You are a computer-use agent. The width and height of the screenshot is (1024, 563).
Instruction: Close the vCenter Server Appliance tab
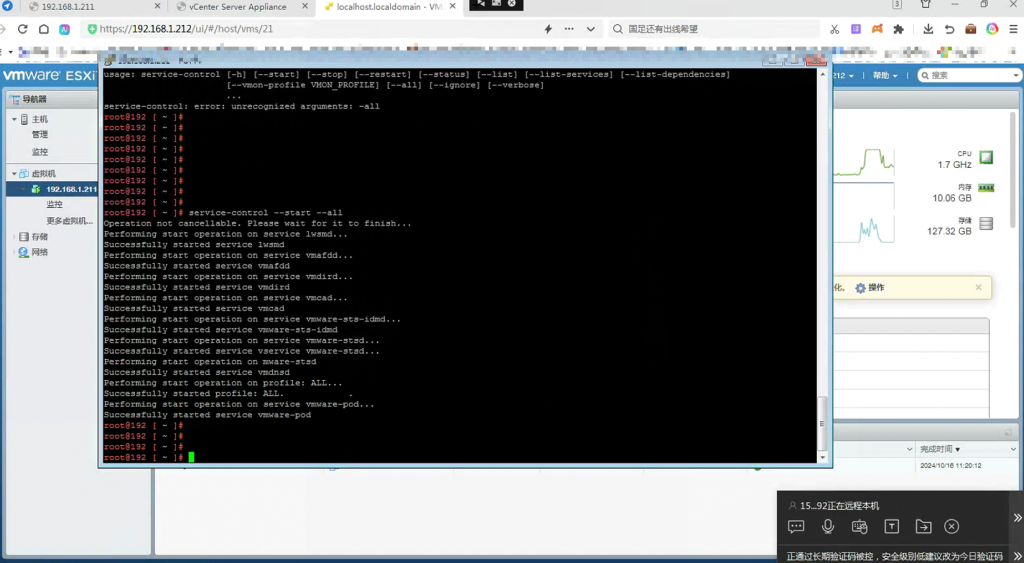pyautogui.click(x=305, y=6)
